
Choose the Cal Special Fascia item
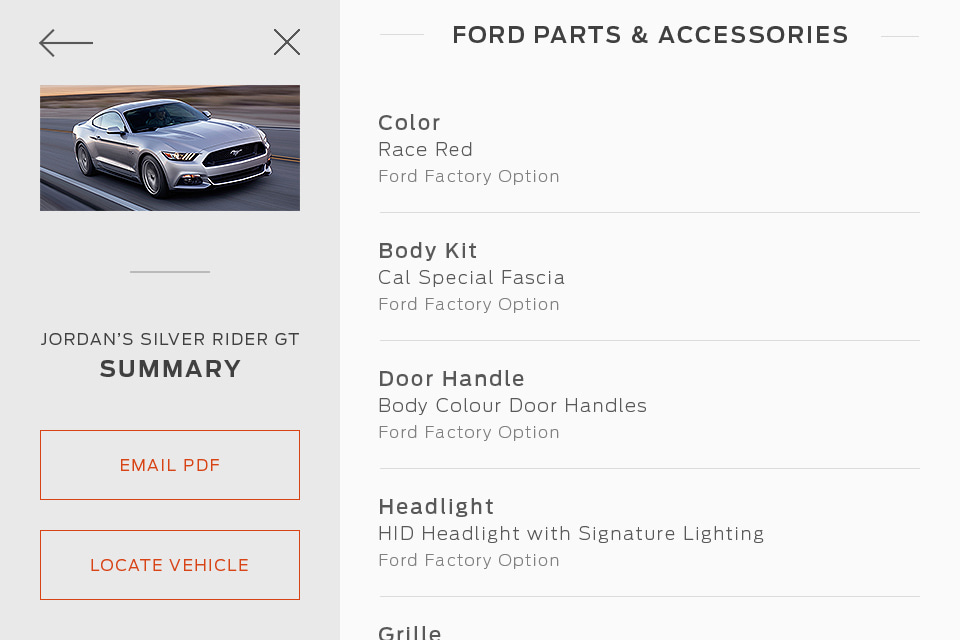pos(472,278)
